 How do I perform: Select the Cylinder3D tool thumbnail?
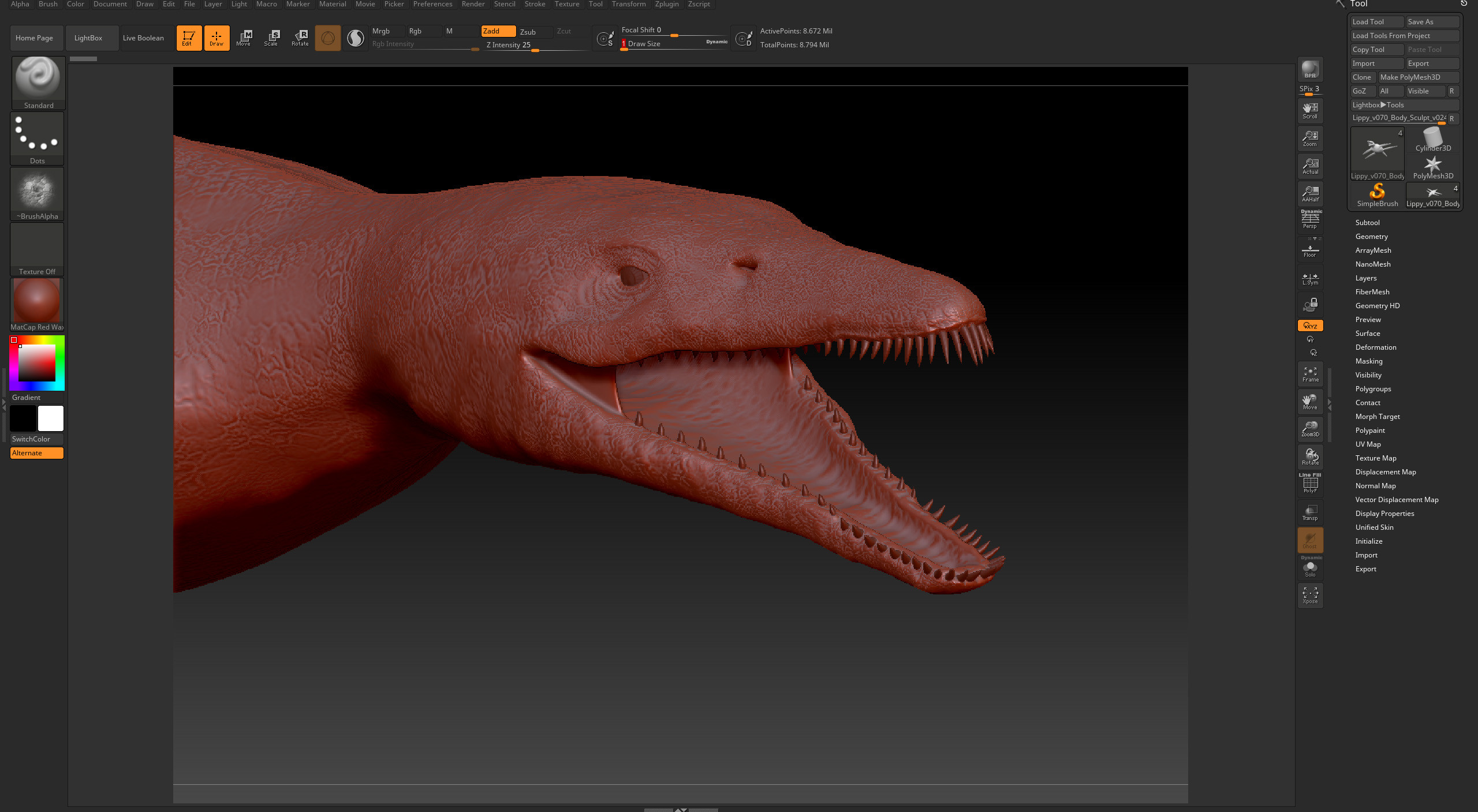coord(1433,140)
